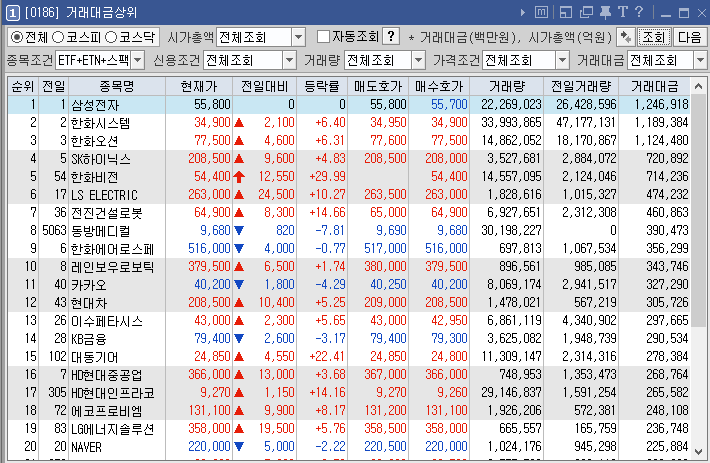The image size is (710, 463).
Task: Sort by the 매도호가 column header
Action: click(x=378, y=86)
